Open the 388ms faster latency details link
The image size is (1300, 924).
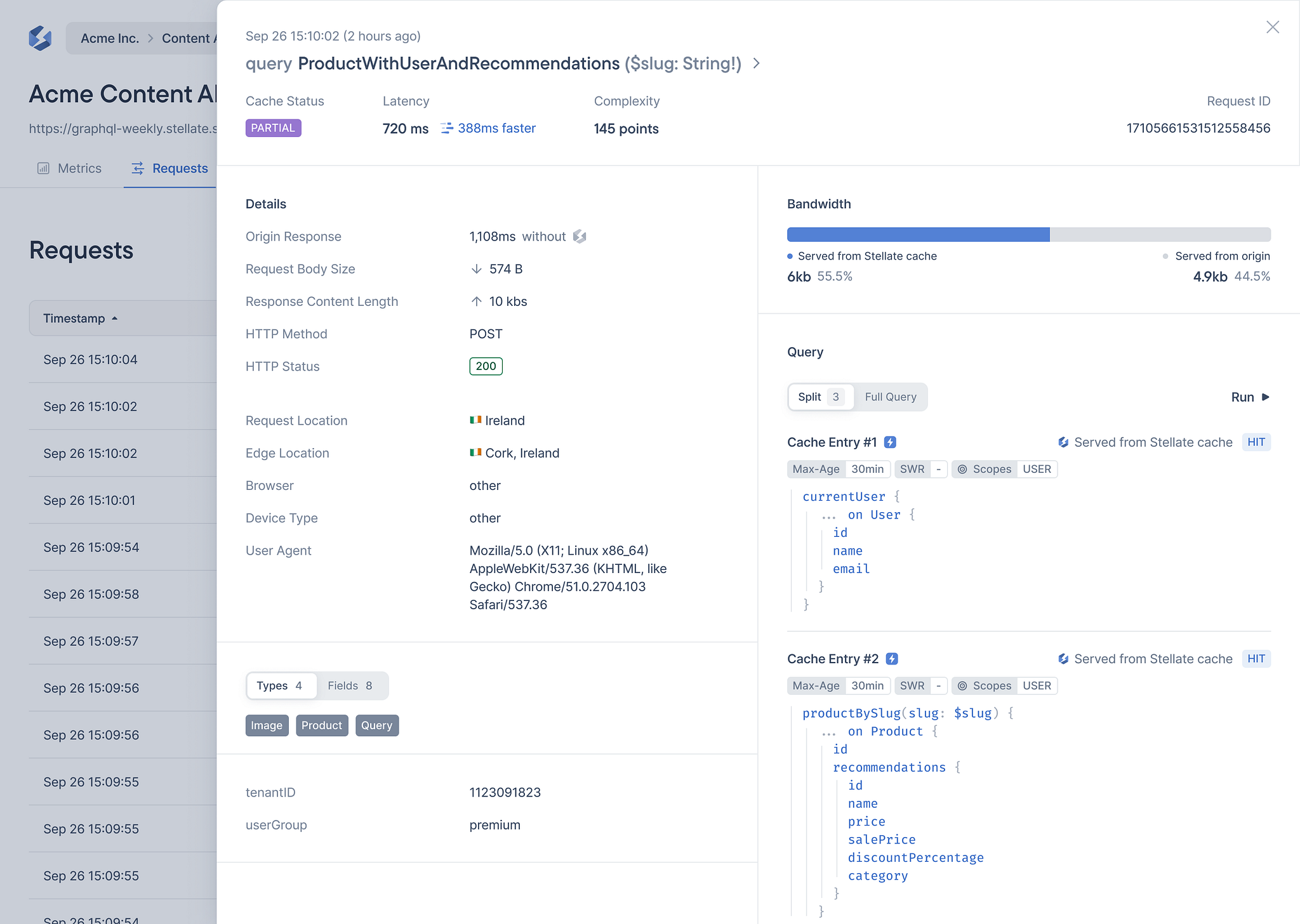coord(496,128)
